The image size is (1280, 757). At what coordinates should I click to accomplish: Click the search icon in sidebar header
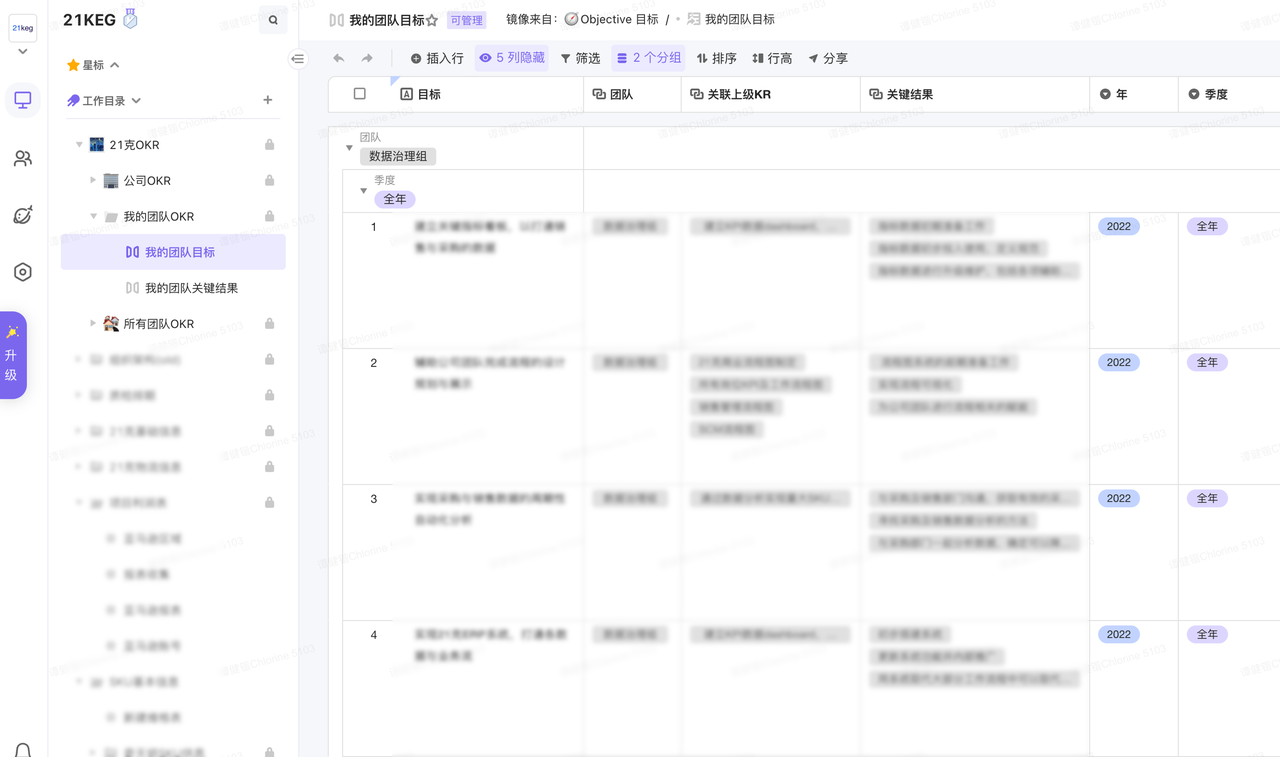pyautogui.click(x=273, y=20)
